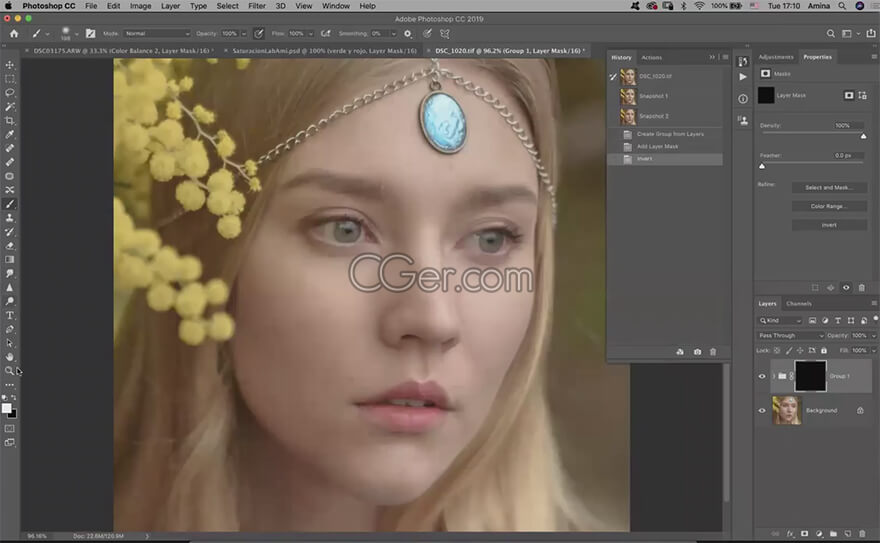Viewport: 880px width, 543px height.
Task: Open the Opacity slider dropdown in options
Action: coord(244,34)
